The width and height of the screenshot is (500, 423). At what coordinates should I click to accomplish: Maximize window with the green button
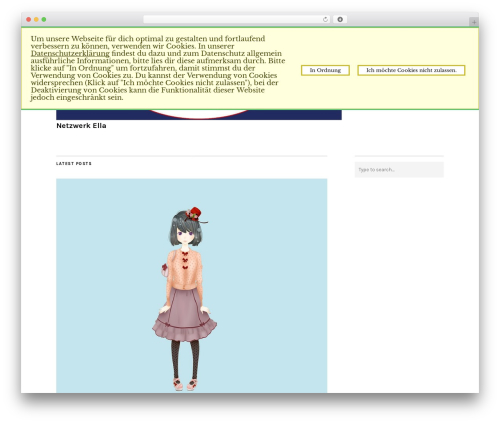pos(44,20)
